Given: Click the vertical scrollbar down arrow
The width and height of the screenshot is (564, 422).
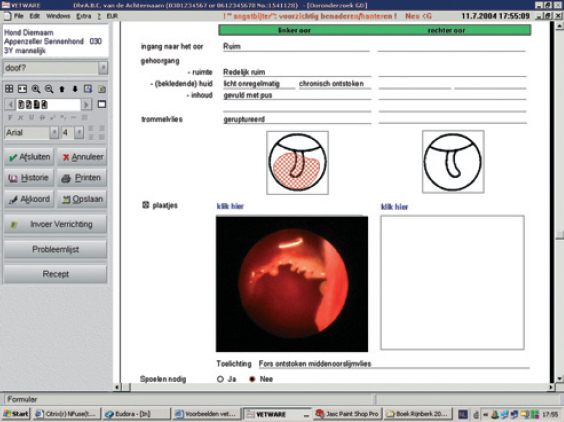Looking at the screenshot, I should point(559,378).
